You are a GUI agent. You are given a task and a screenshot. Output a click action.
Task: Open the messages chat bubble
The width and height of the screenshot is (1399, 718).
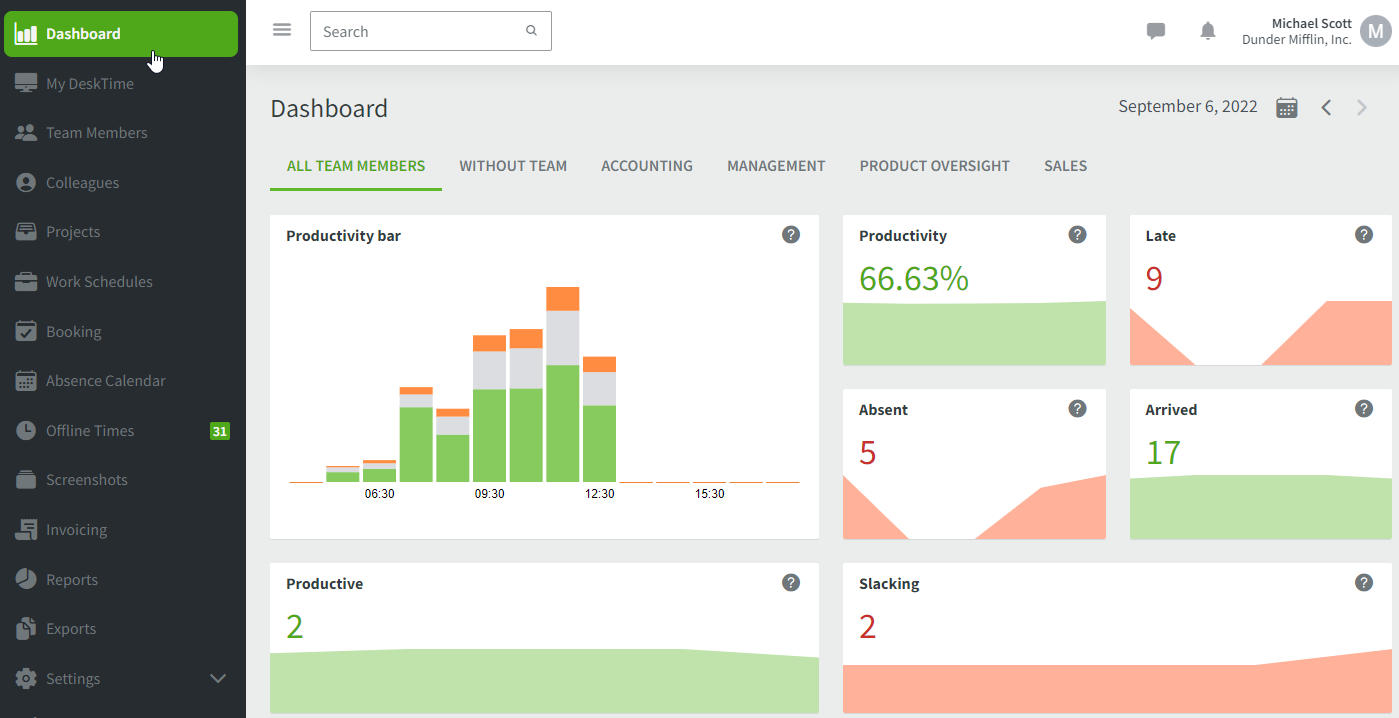(x=1156, y=31)
